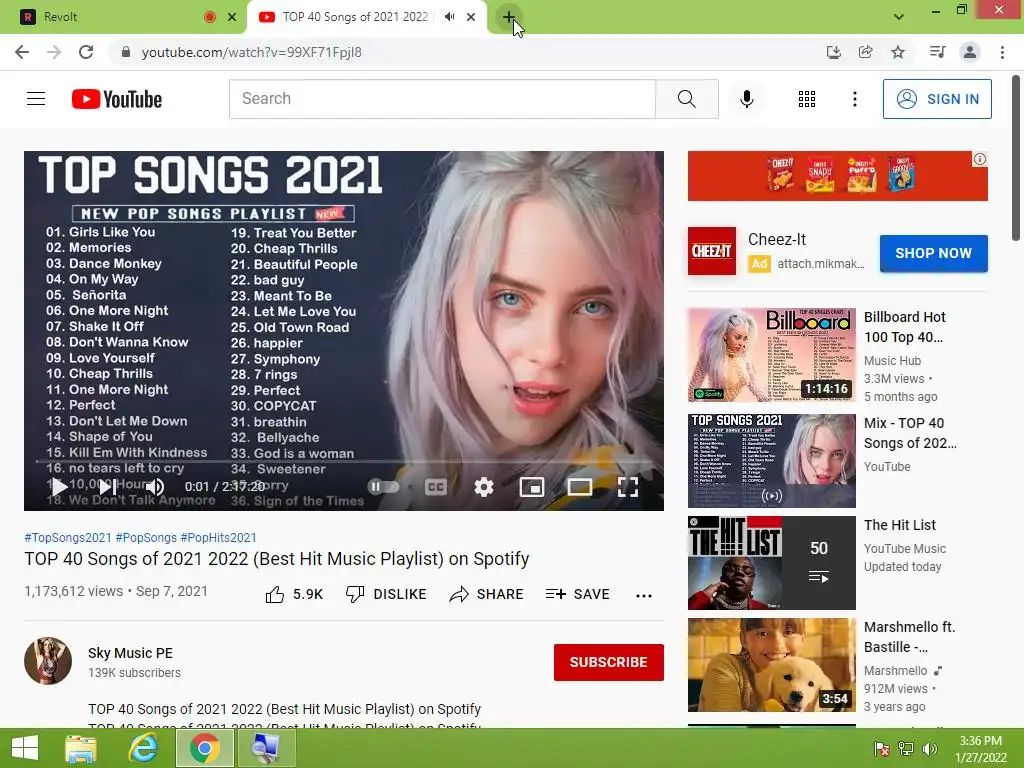The width and height of the screenshot is (1024, 768).
Task: Open File Explorer from taskbar
Action: pyautogui.click(x=81, y=748)
